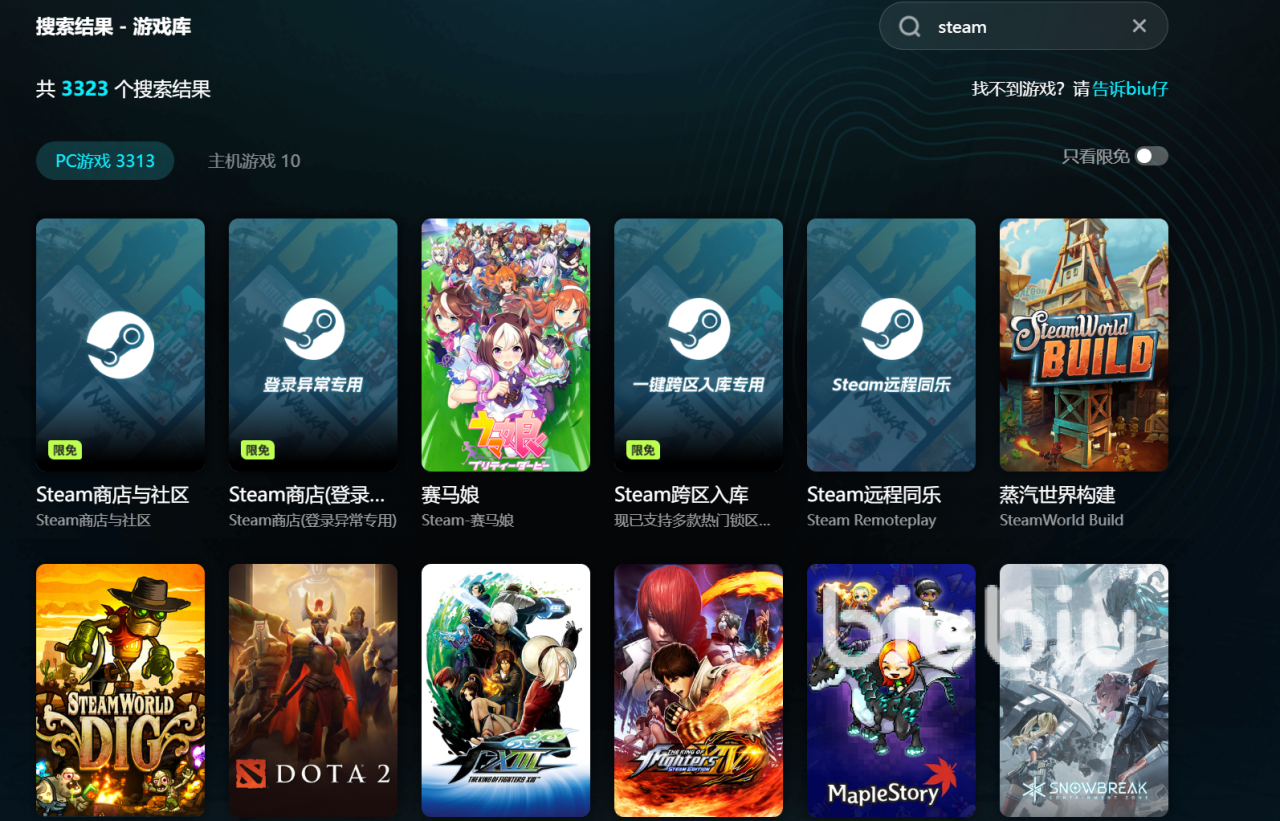Image resolution: width=1280 pixels, height=821 pixels.
Task: Select the MapleStory game cover
Action: point(891,690)
